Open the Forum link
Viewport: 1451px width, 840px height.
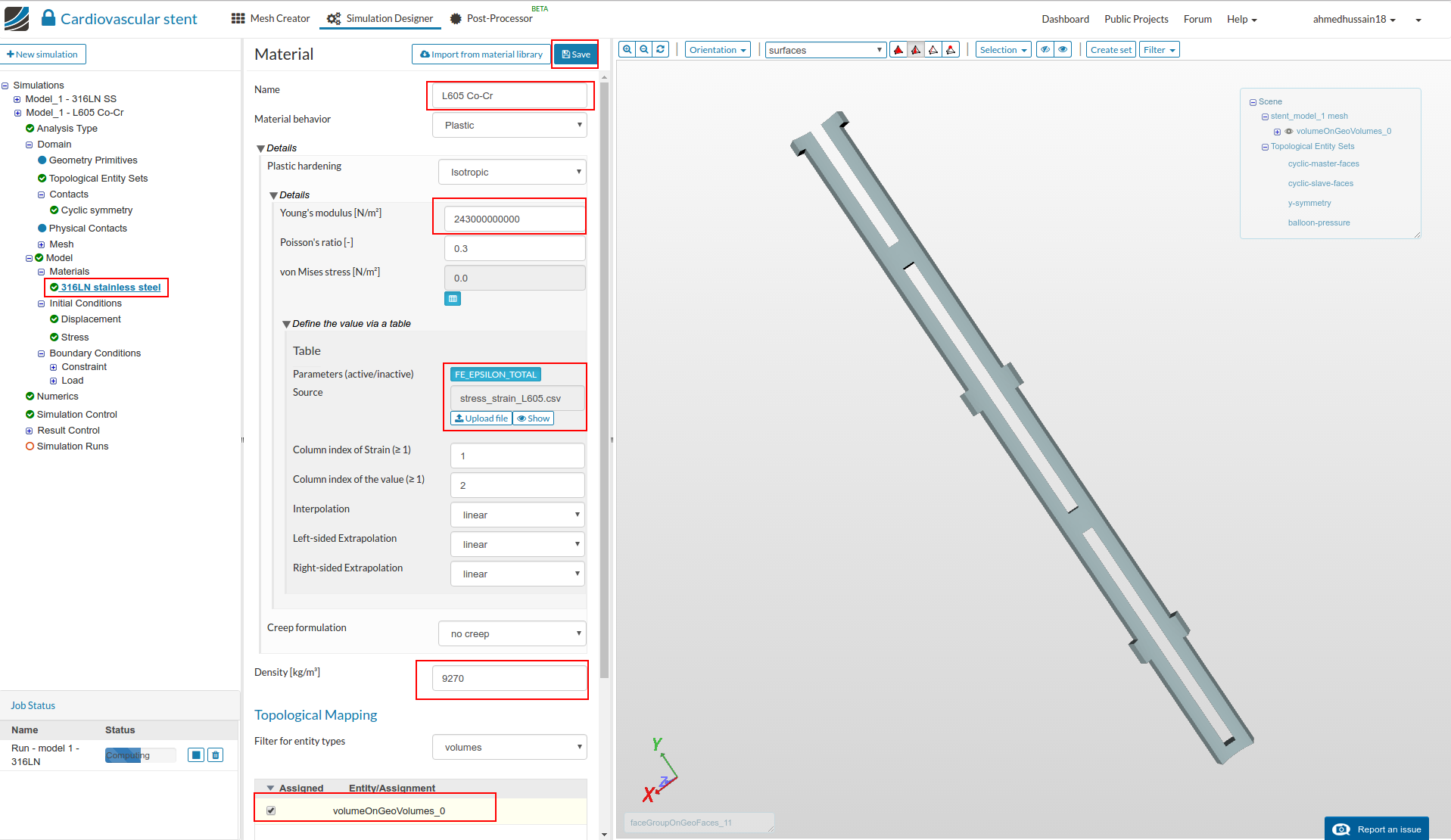tap(1197, 19)
